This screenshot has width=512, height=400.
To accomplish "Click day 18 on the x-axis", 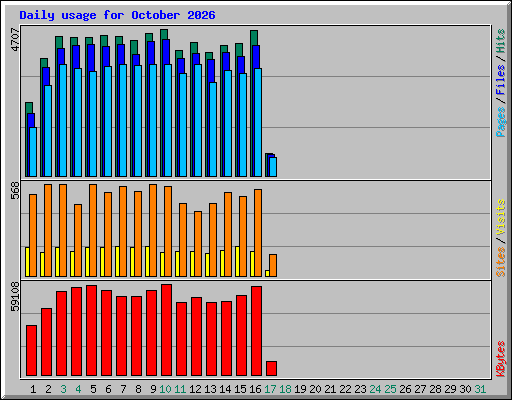I will click(285, 389).
